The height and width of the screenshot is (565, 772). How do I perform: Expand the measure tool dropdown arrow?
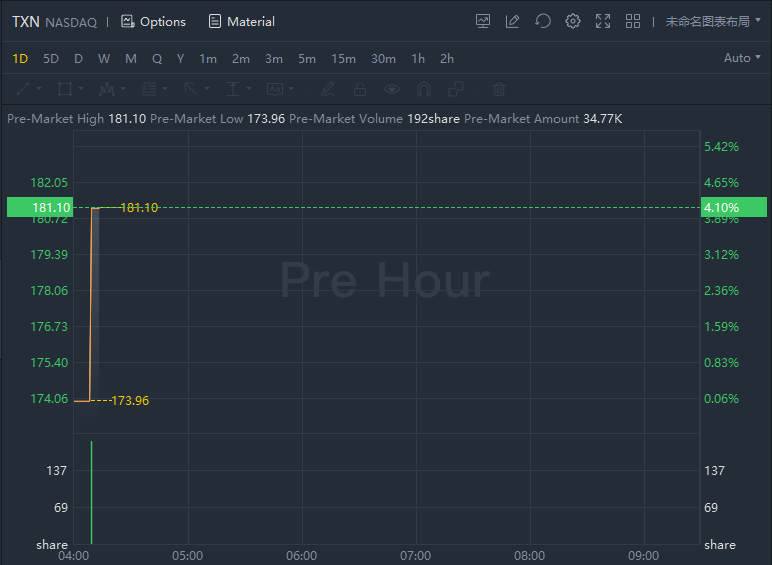249,89
